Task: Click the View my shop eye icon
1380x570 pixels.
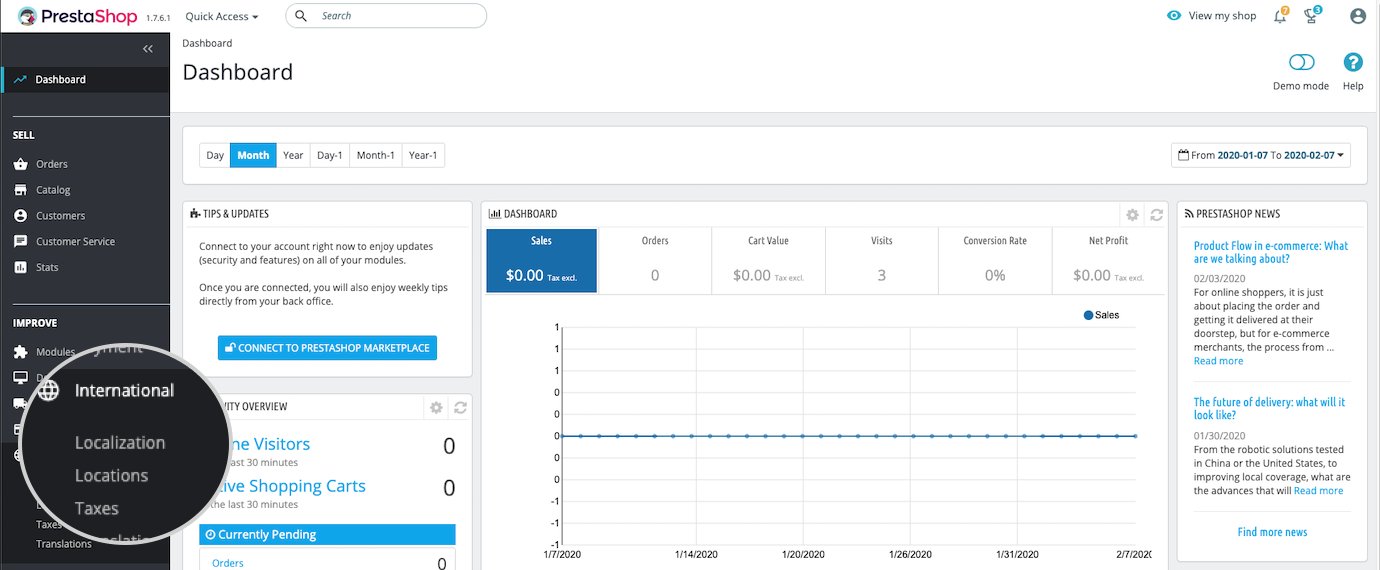Action: pyautogui.click(x=1174, y=16)
